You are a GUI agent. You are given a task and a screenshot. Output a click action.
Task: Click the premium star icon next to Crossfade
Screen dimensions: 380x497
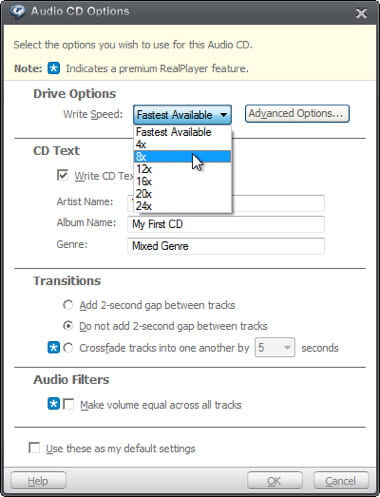coord(54,347)
